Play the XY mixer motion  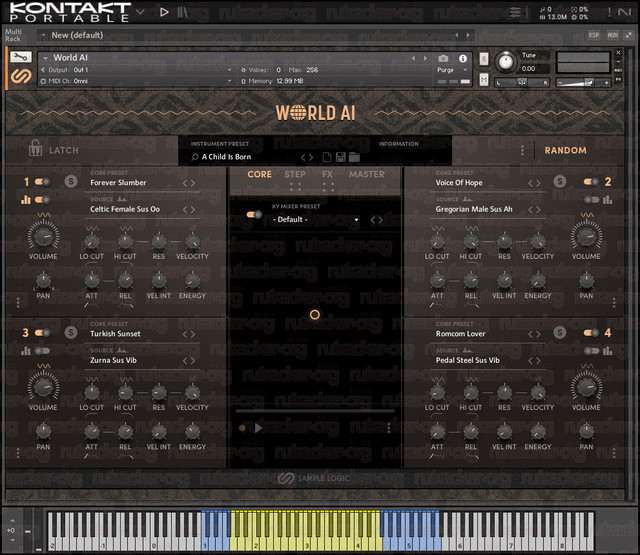[x=258, y=428]
